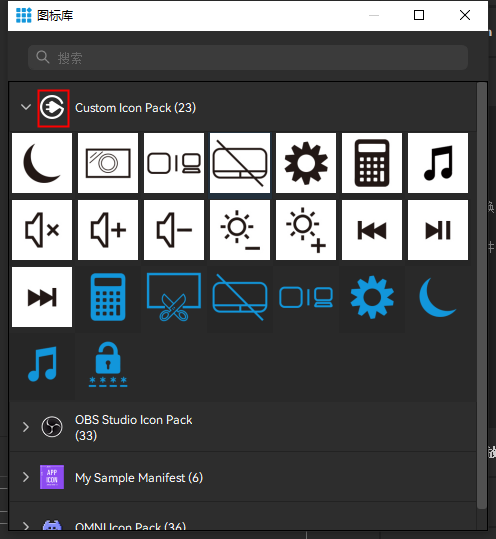The height and width of the screenshot is (539, 496).
Task: Expand the My Sample Manifest pack
Action: [26, 477]
